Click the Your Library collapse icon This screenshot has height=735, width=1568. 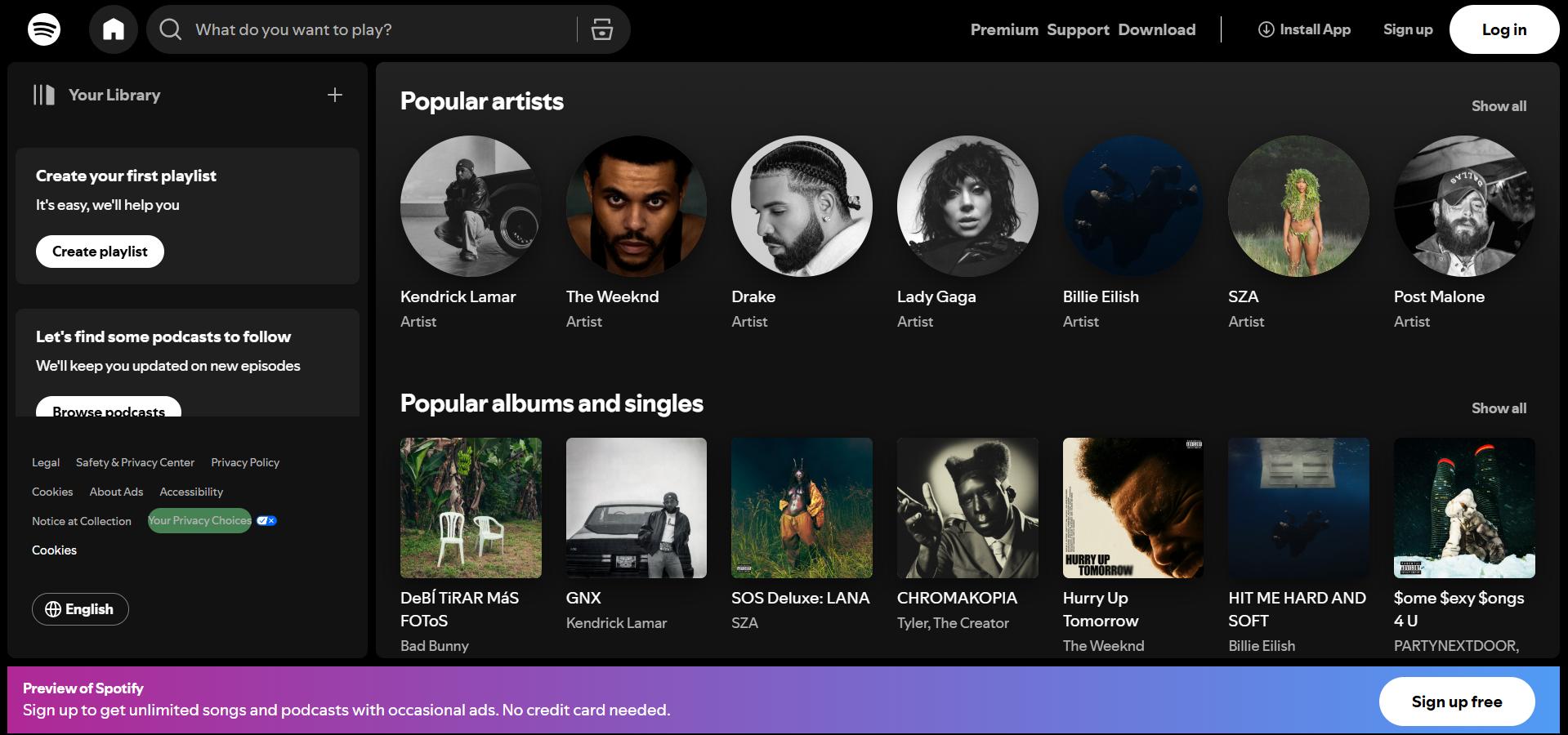click(x=44, y=96)
